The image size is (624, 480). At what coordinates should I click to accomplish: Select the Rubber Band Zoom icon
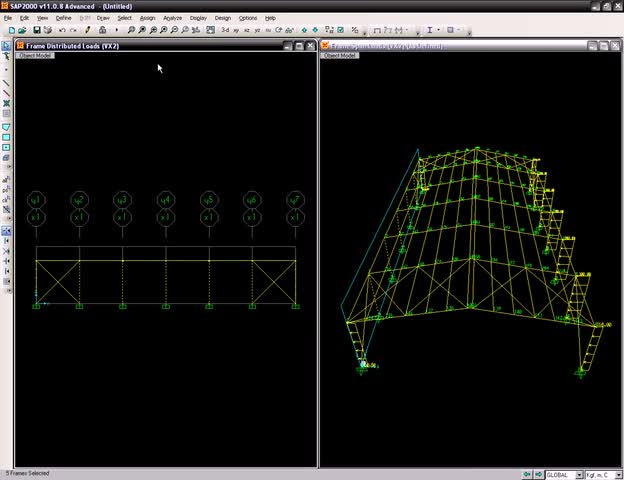click(x=131, y=30)
